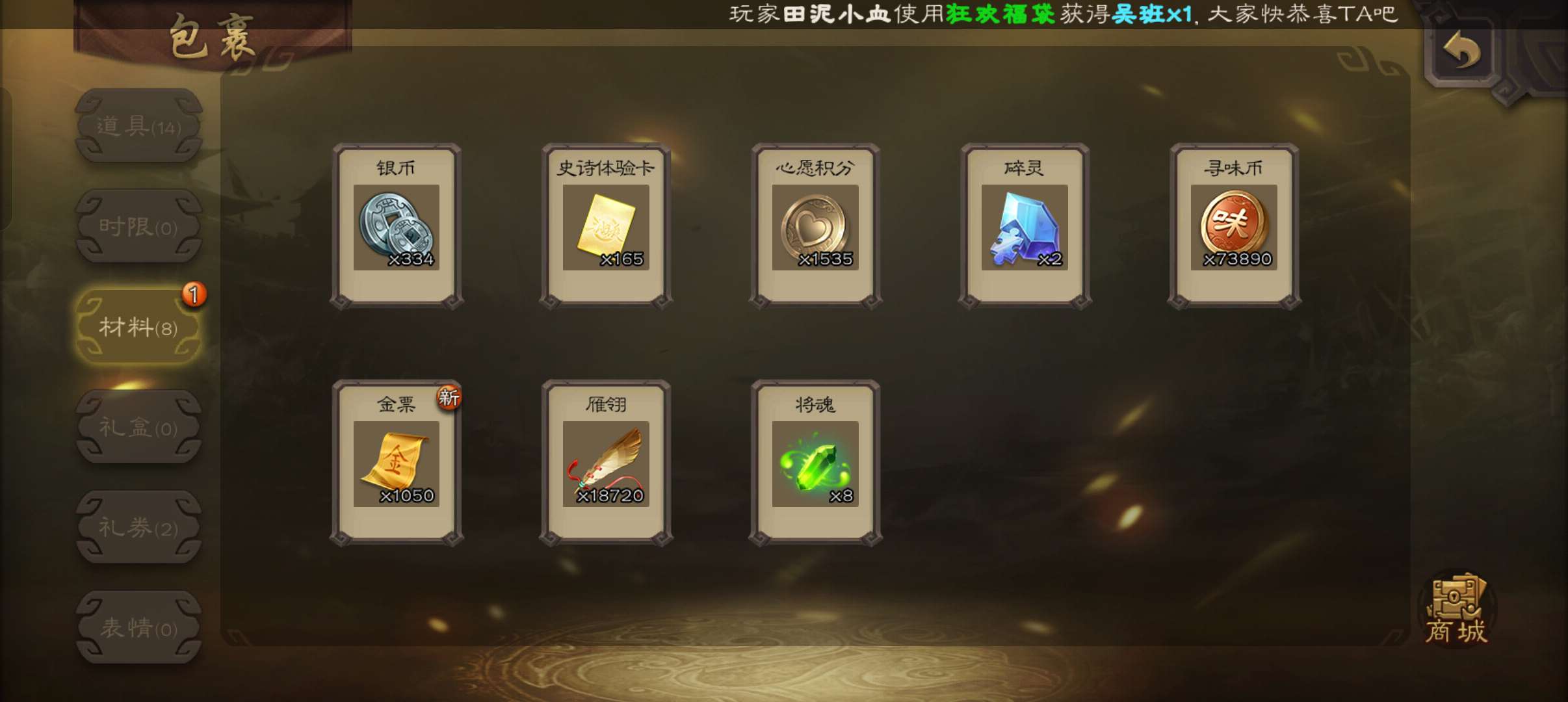The height and width of the screenshot is (702, 1568).
Task: Select the 材料(8) tab
Action: [x=138, y=327]
